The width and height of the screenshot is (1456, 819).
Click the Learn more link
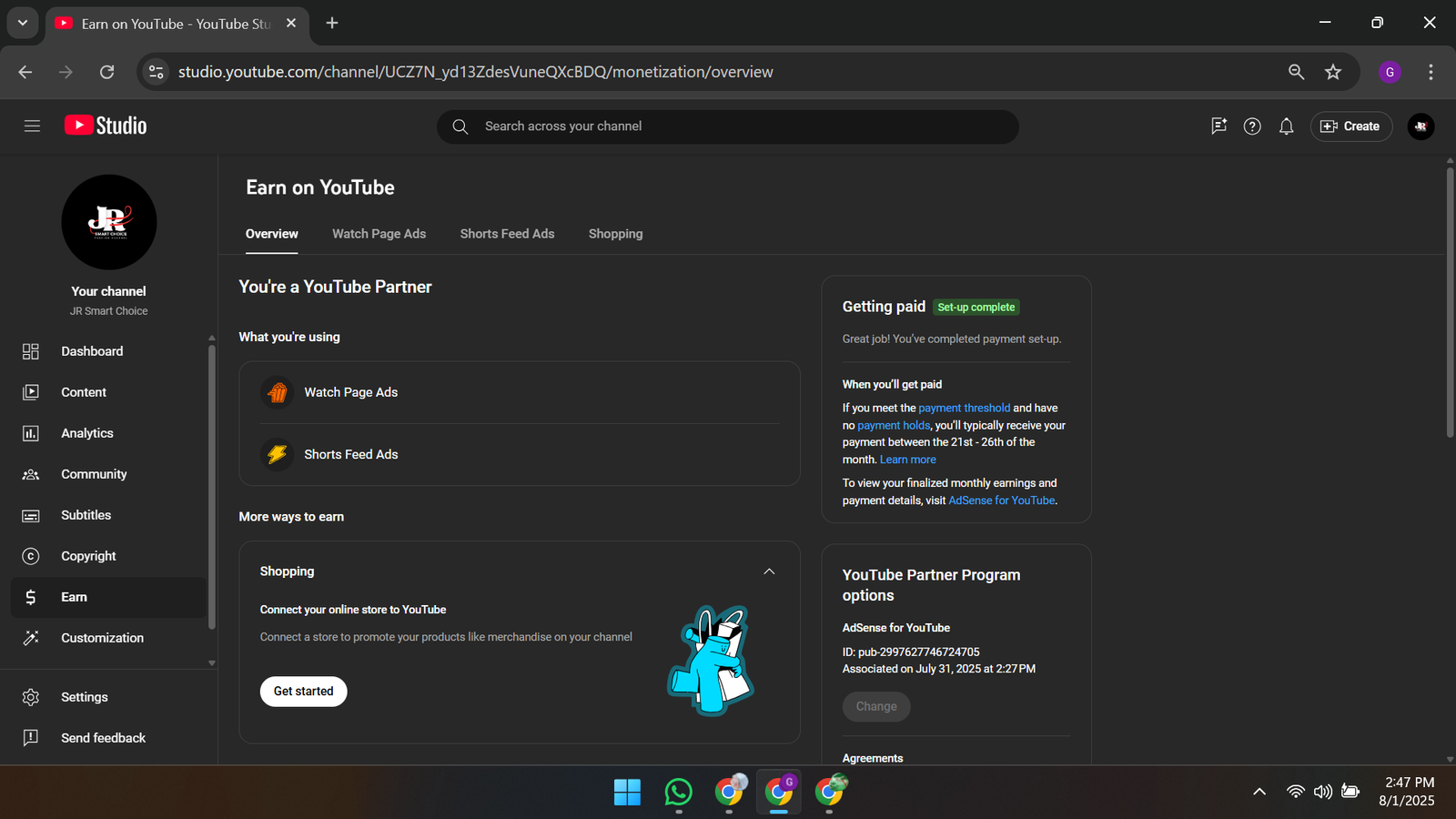(x=907, y=460)
